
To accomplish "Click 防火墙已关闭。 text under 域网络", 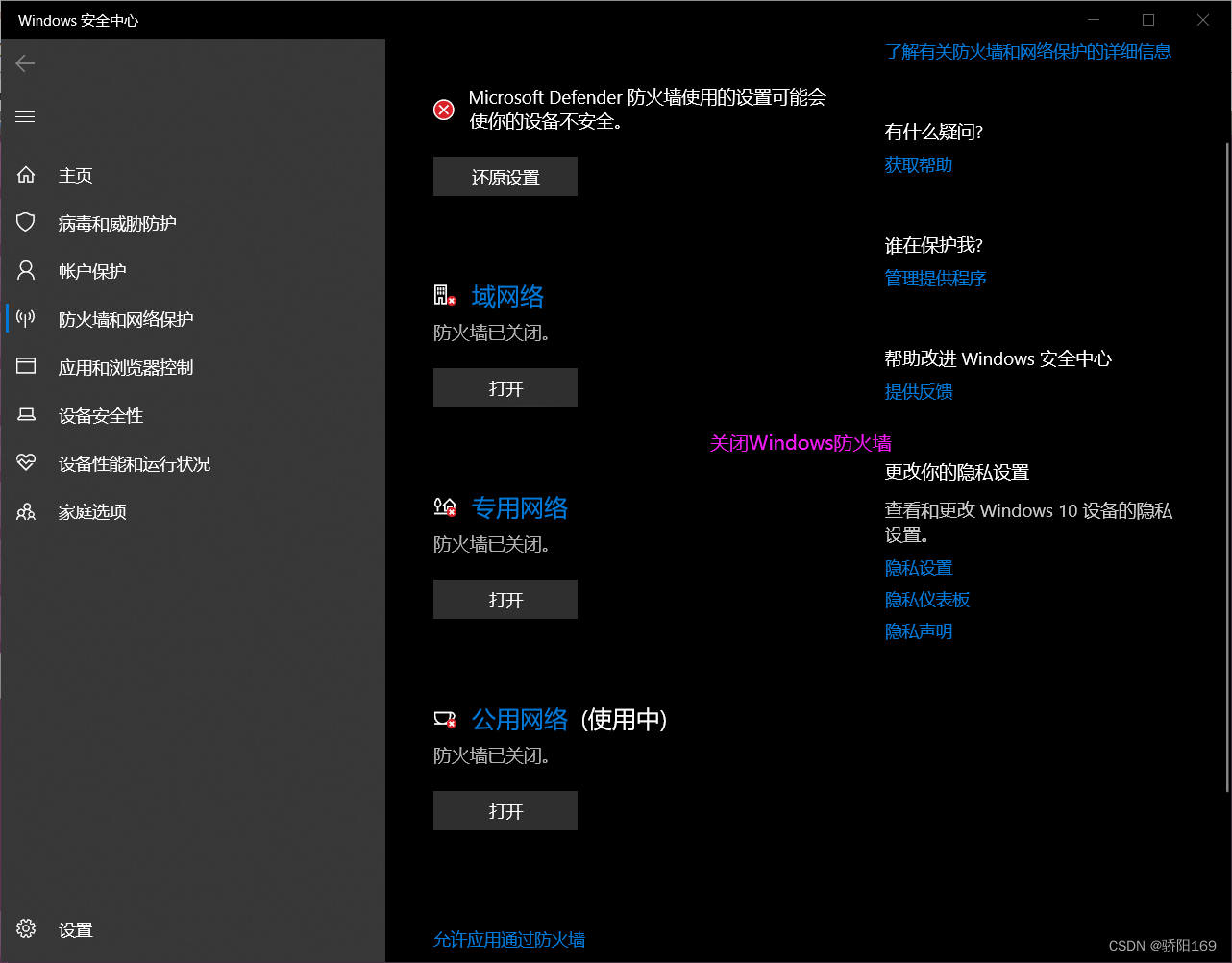I will click(492, 333).
